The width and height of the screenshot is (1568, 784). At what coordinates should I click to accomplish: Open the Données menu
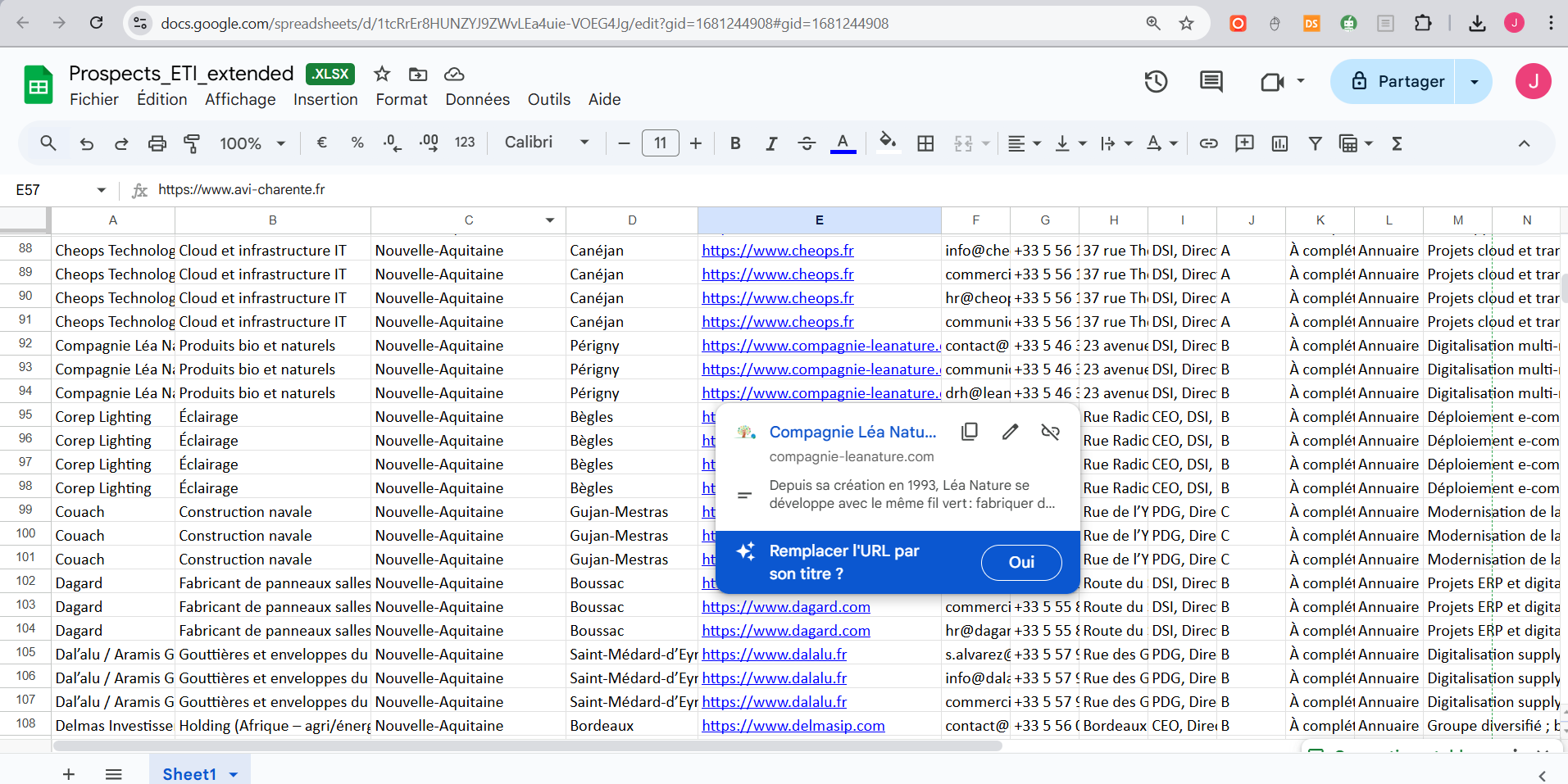(x=477, y=99)
